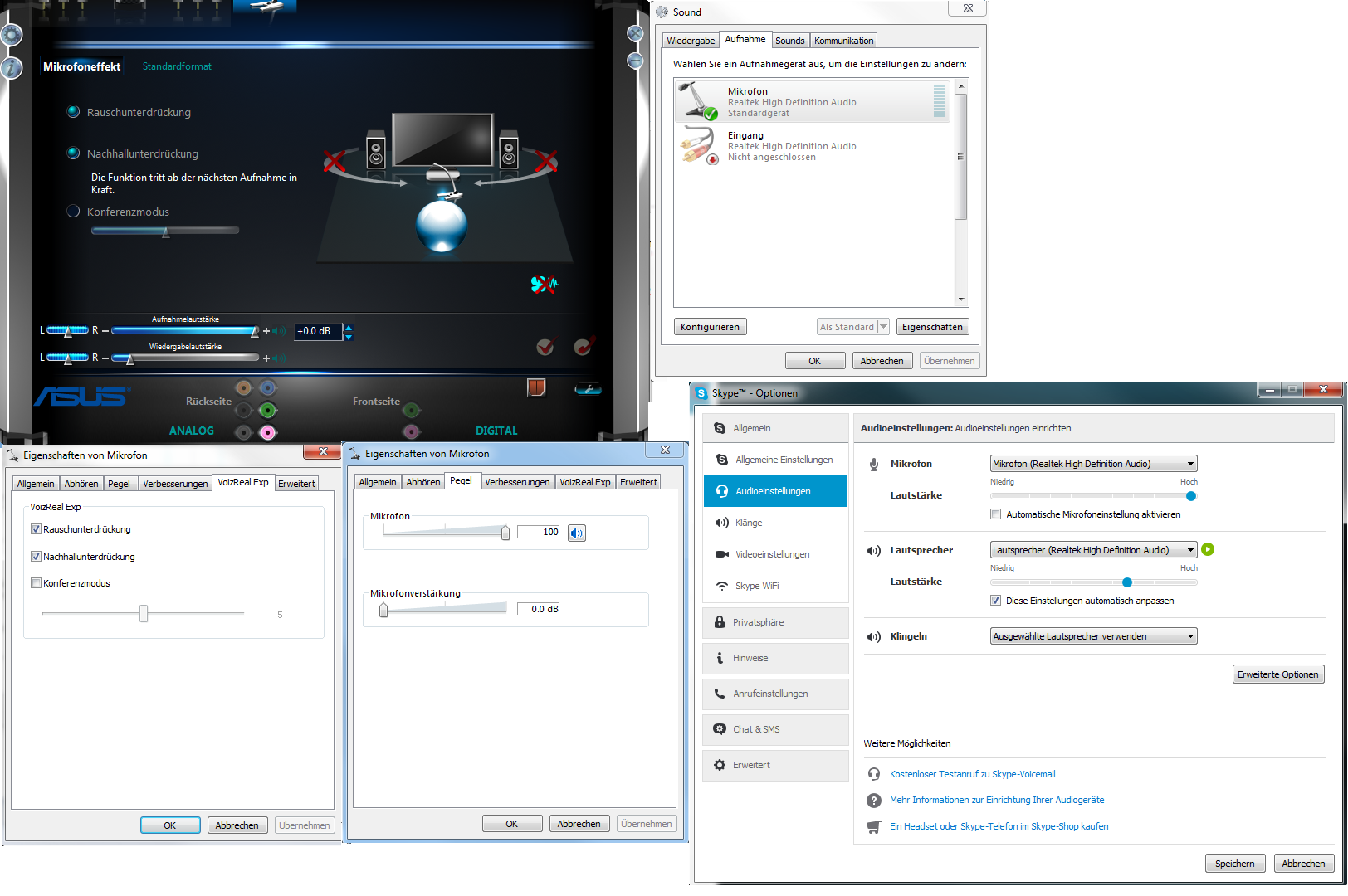The image size is (1348, 896).
Task: Open Abhören tab in VoizReal properties window
Action: click(x=81, y=484)
